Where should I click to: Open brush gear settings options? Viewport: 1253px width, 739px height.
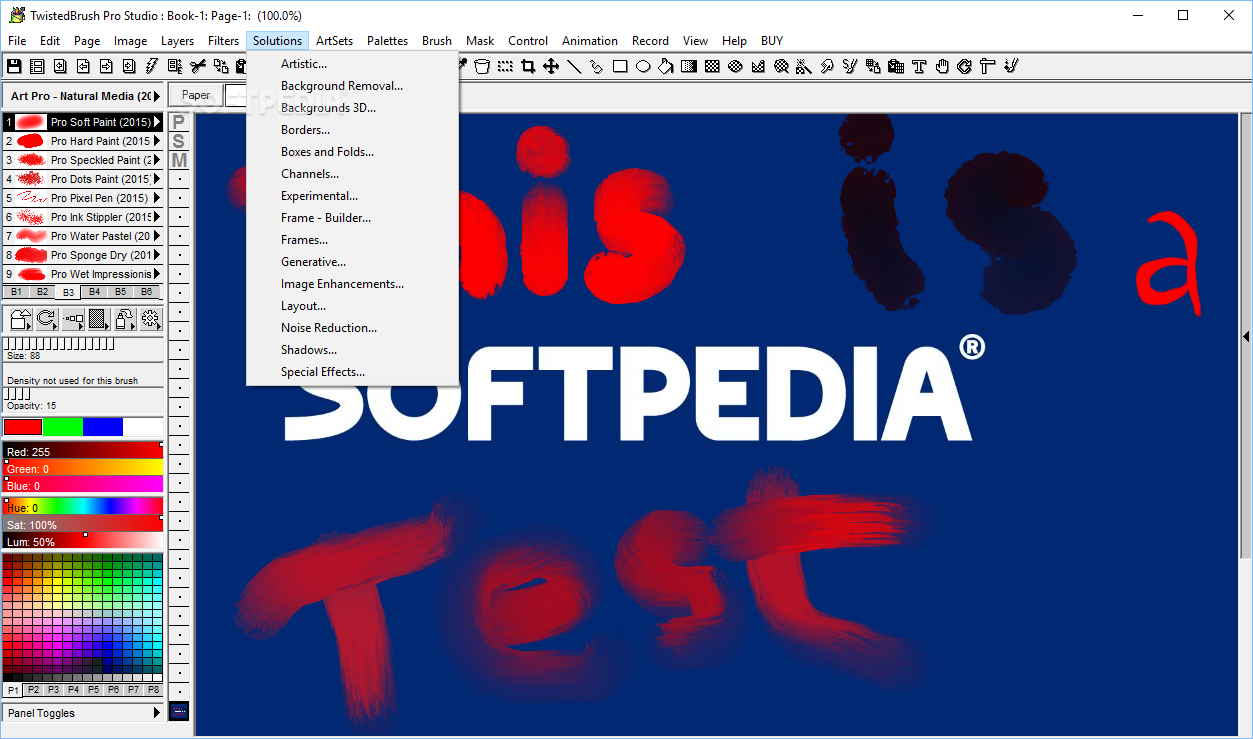151,319
